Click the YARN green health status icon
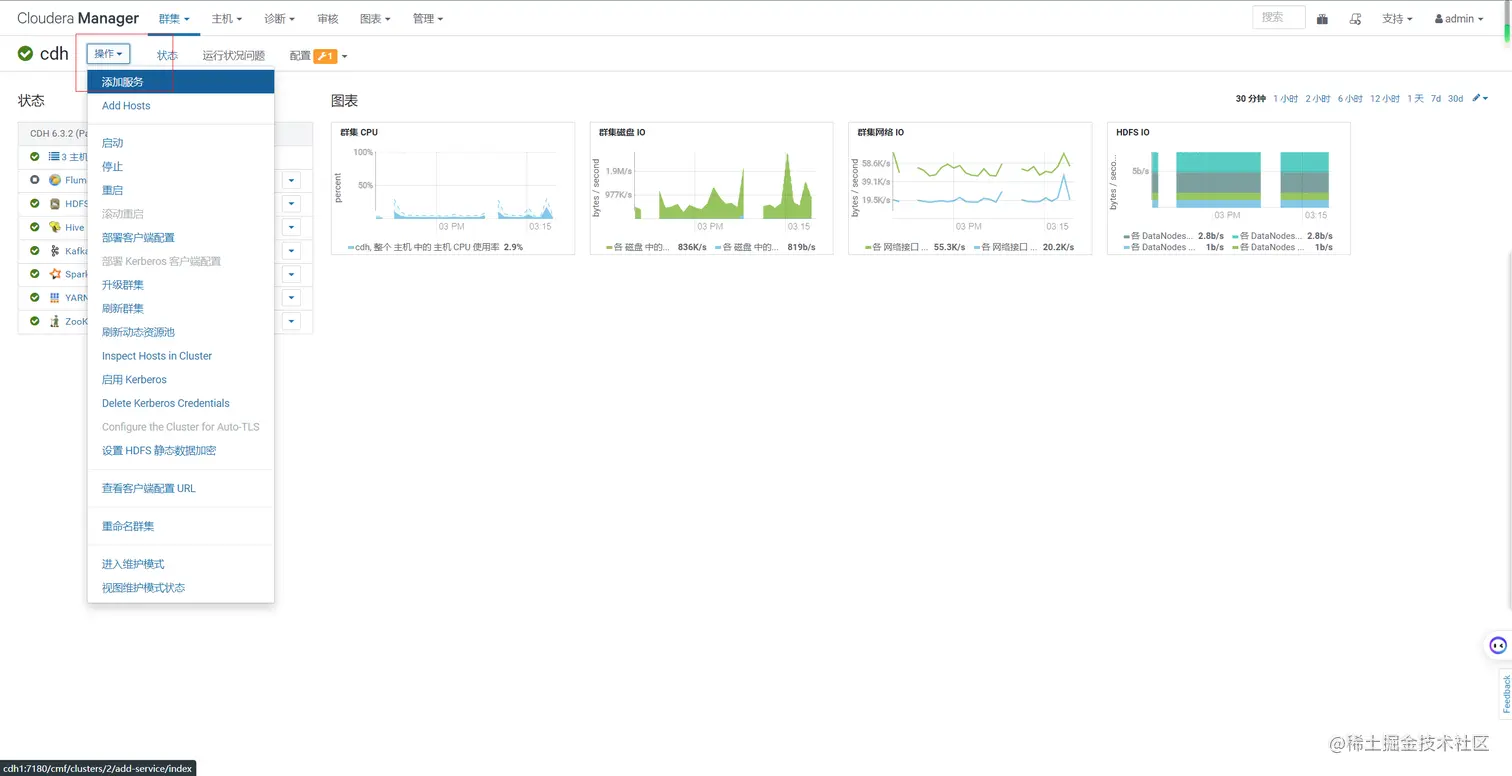The height and width of the screenshot is (776, 1512). coord(35,298)
